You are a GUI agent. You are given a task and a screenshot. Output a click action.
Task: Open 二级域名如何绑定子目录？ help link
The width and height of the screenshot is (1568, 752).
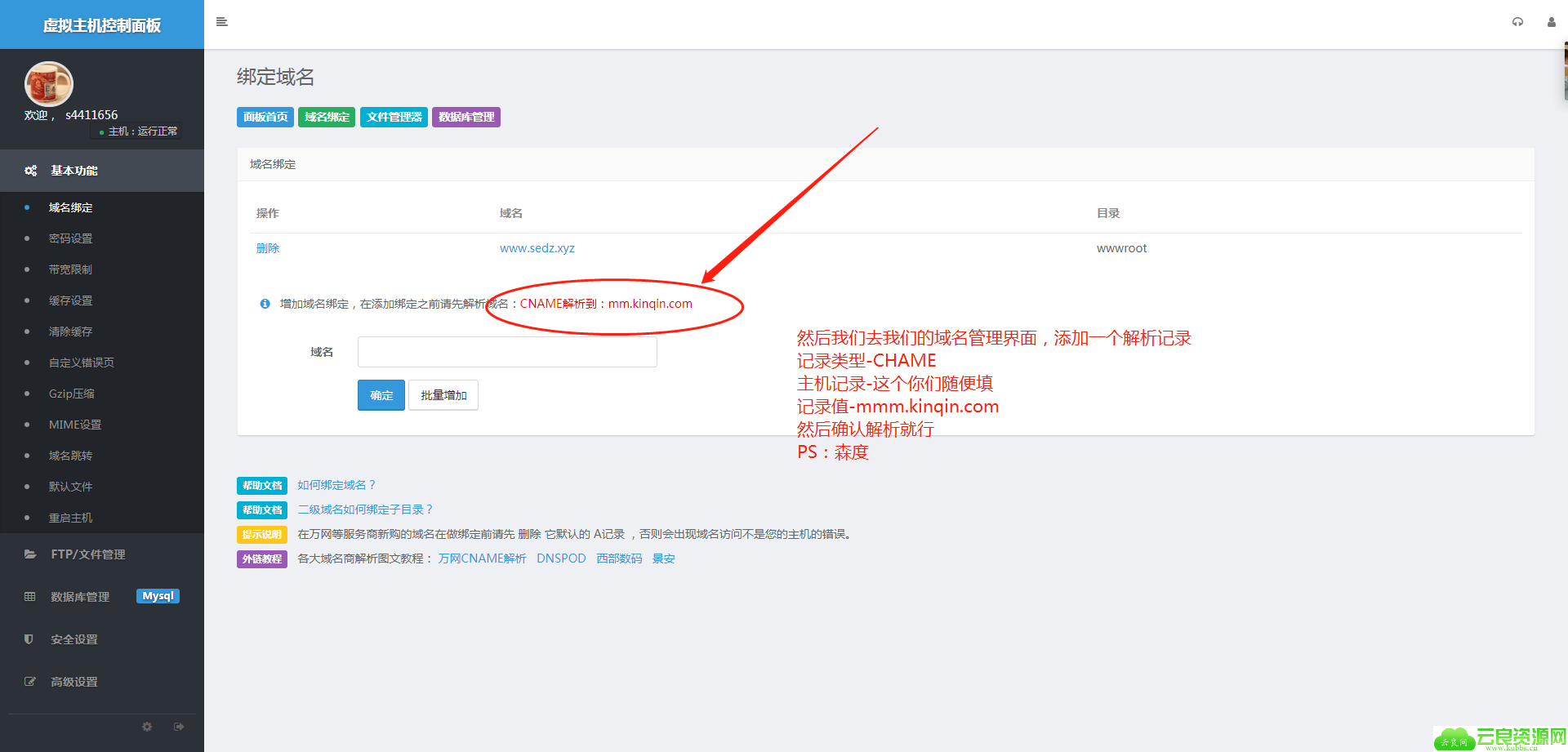(365, 509)
